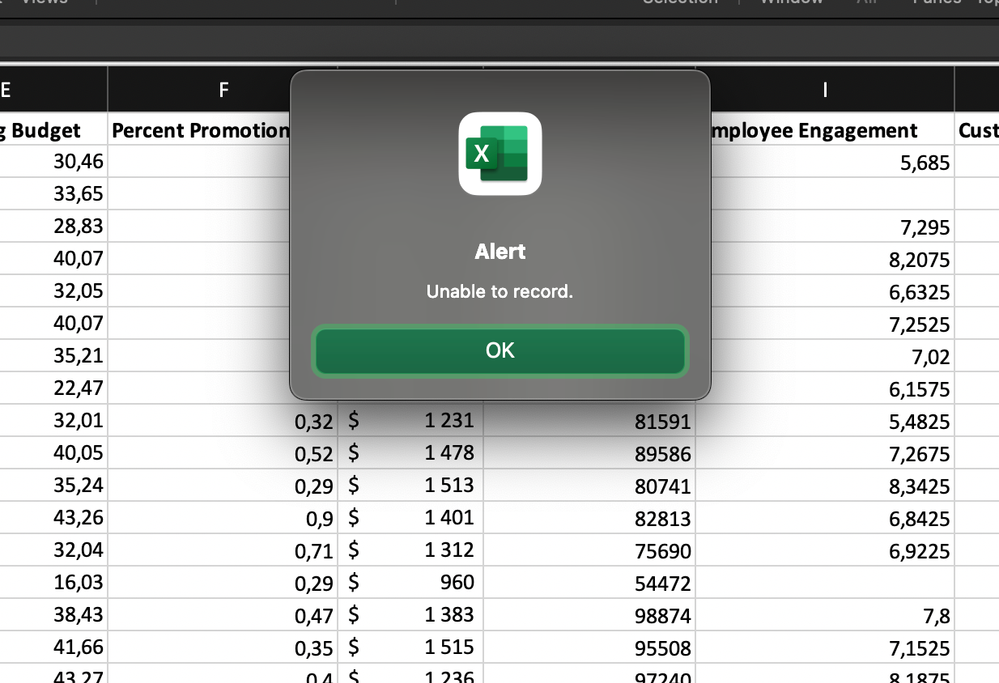Select the currency cell $ 1 231
The image size is (999, 683).
411,421
